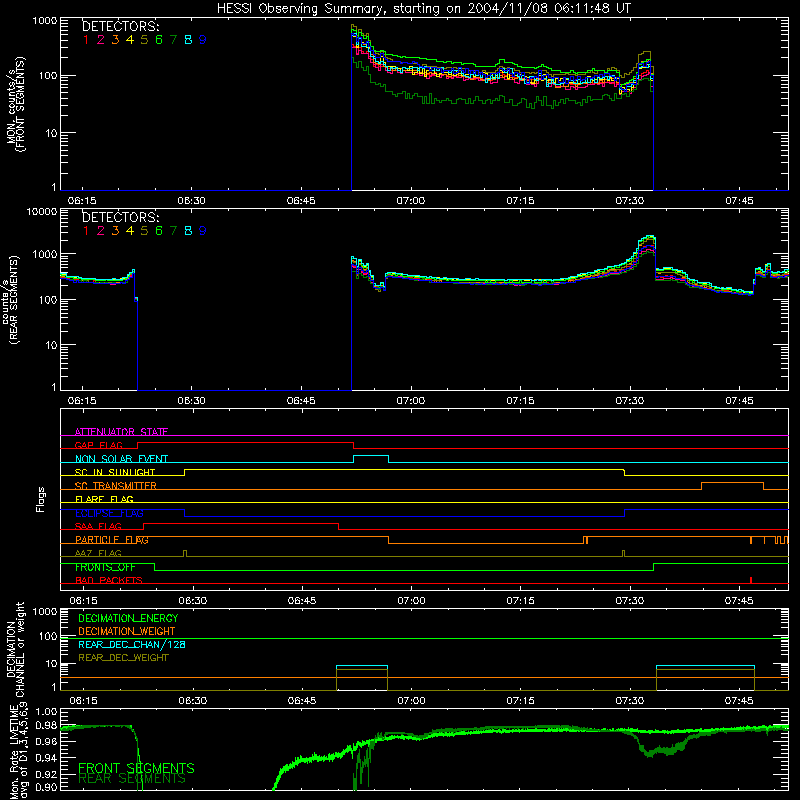Click 06:15 tick on front segments time axis
Image resolution: width=800 pixels, height=800 pixels.
(82, 201)
